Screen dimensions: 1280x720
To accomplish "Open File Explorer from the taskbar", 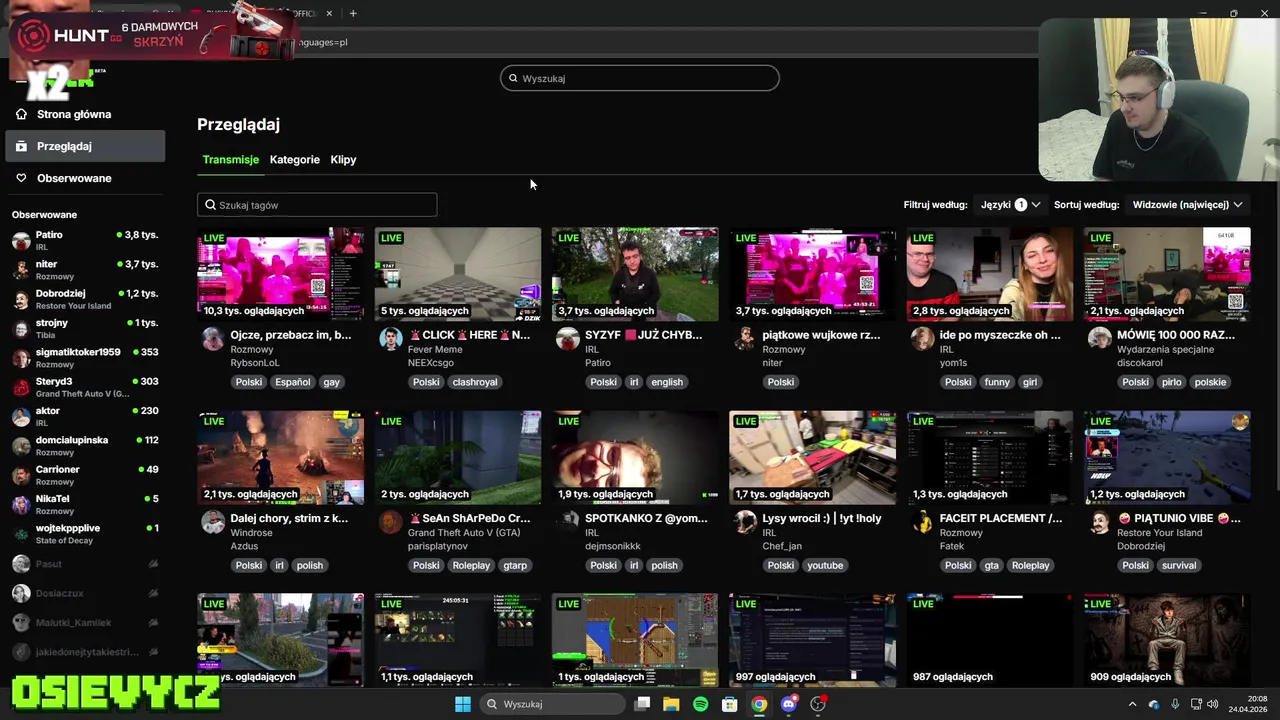I will (x=671, y=704).
